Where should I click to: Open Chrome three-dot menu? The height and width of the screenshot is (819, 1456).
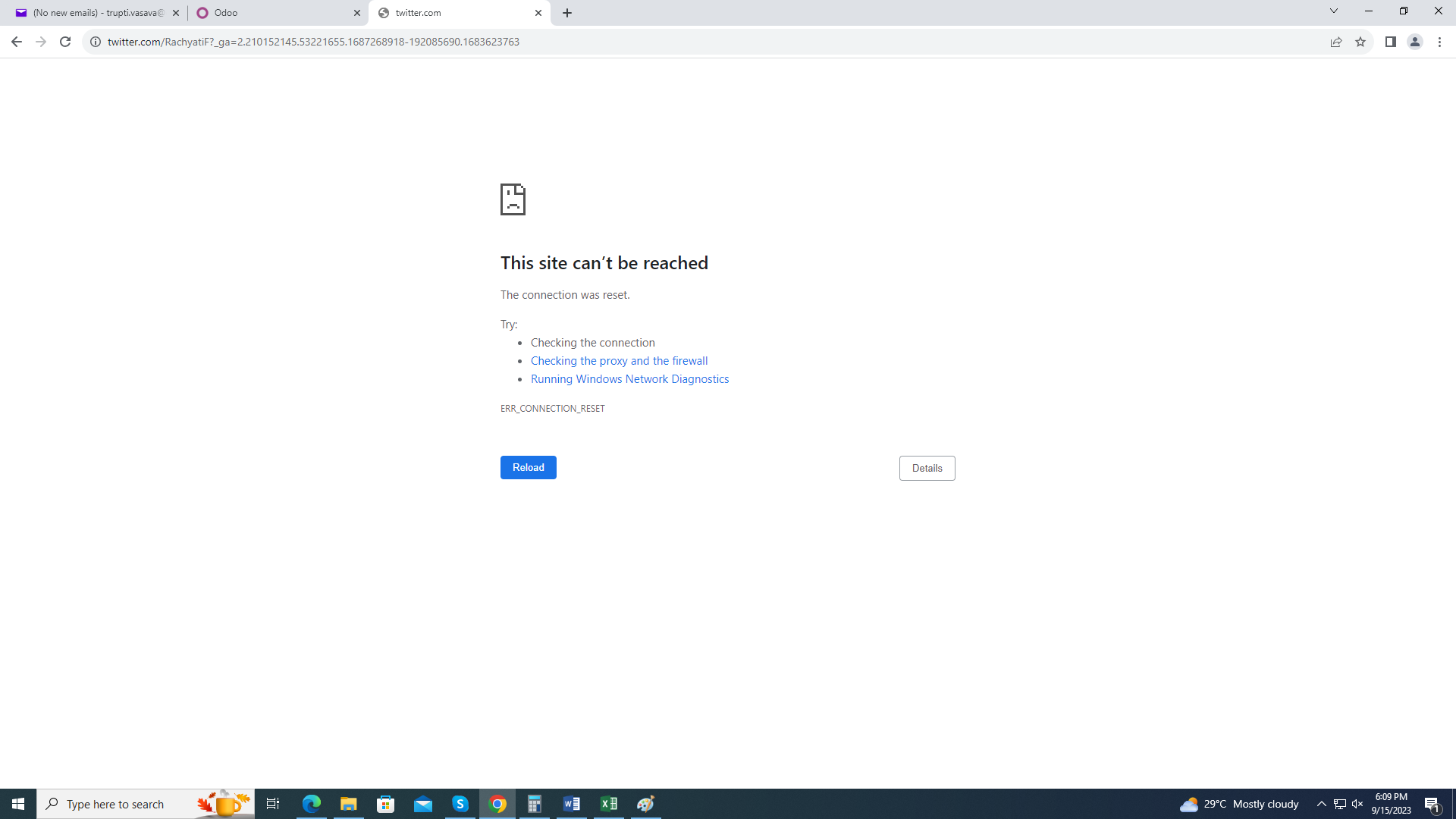click(1439, 42)
